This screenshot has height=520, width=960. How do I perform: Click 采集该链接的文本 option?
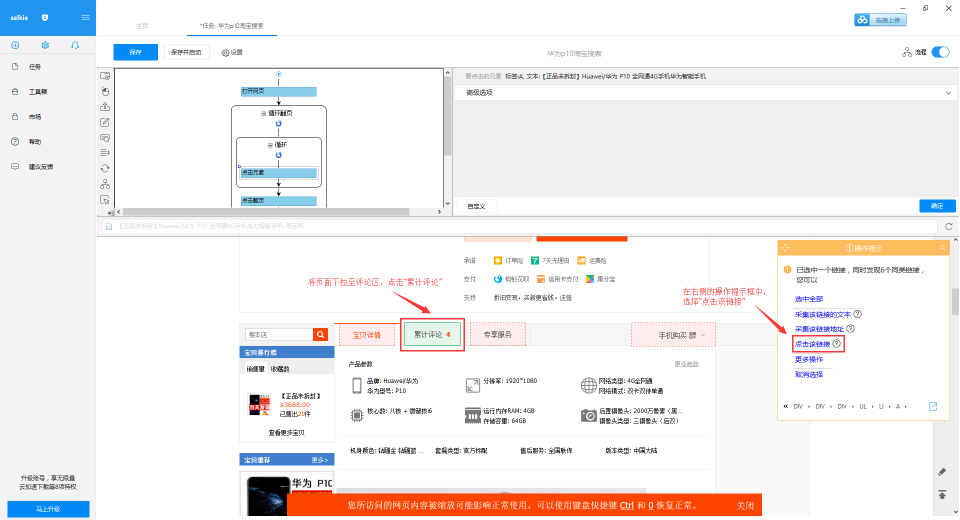pos(822,314)
